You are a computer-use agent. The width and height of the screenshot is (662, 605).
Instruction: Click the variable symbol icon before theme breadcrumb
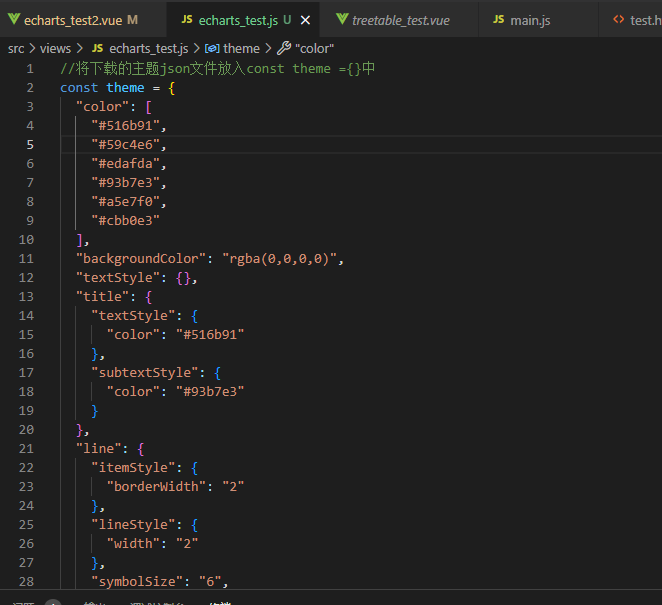click(212, 48)
